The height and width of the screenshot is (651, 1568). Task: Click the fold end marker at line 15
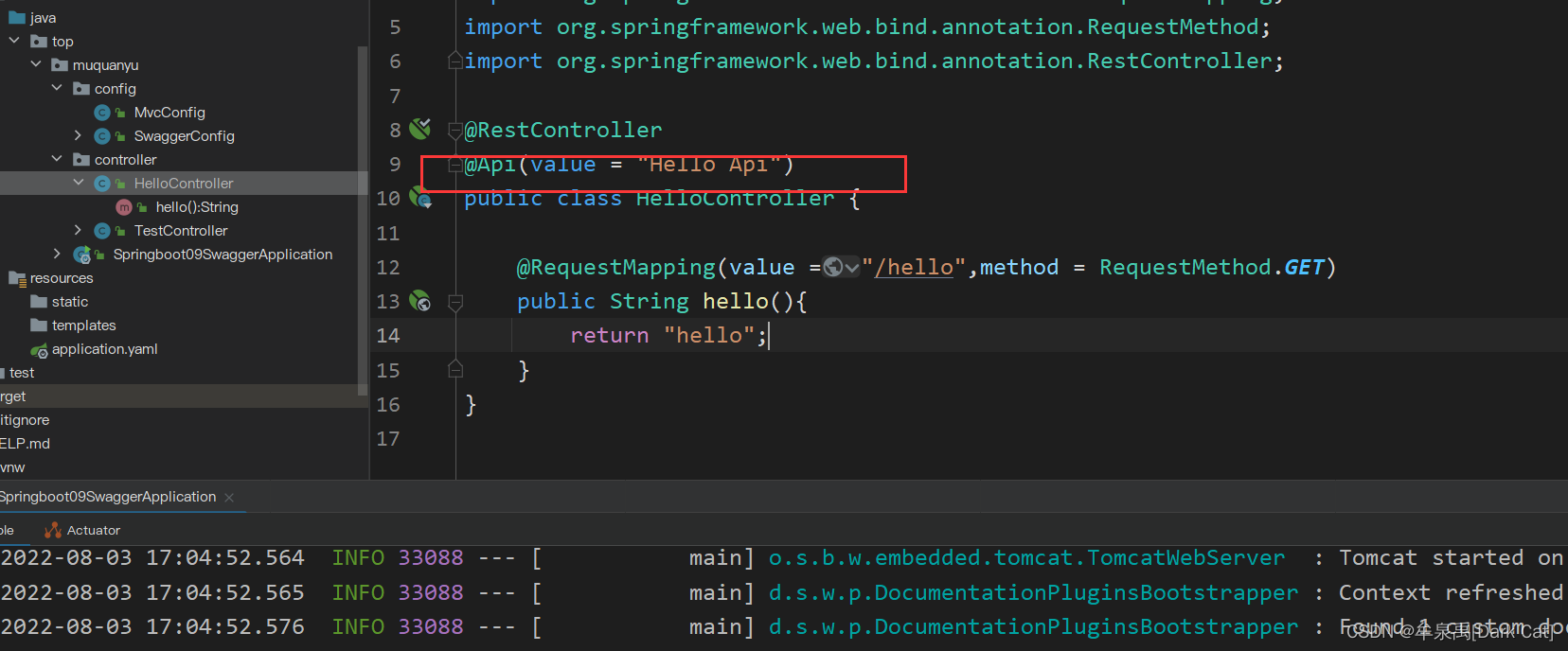[455, 369]
